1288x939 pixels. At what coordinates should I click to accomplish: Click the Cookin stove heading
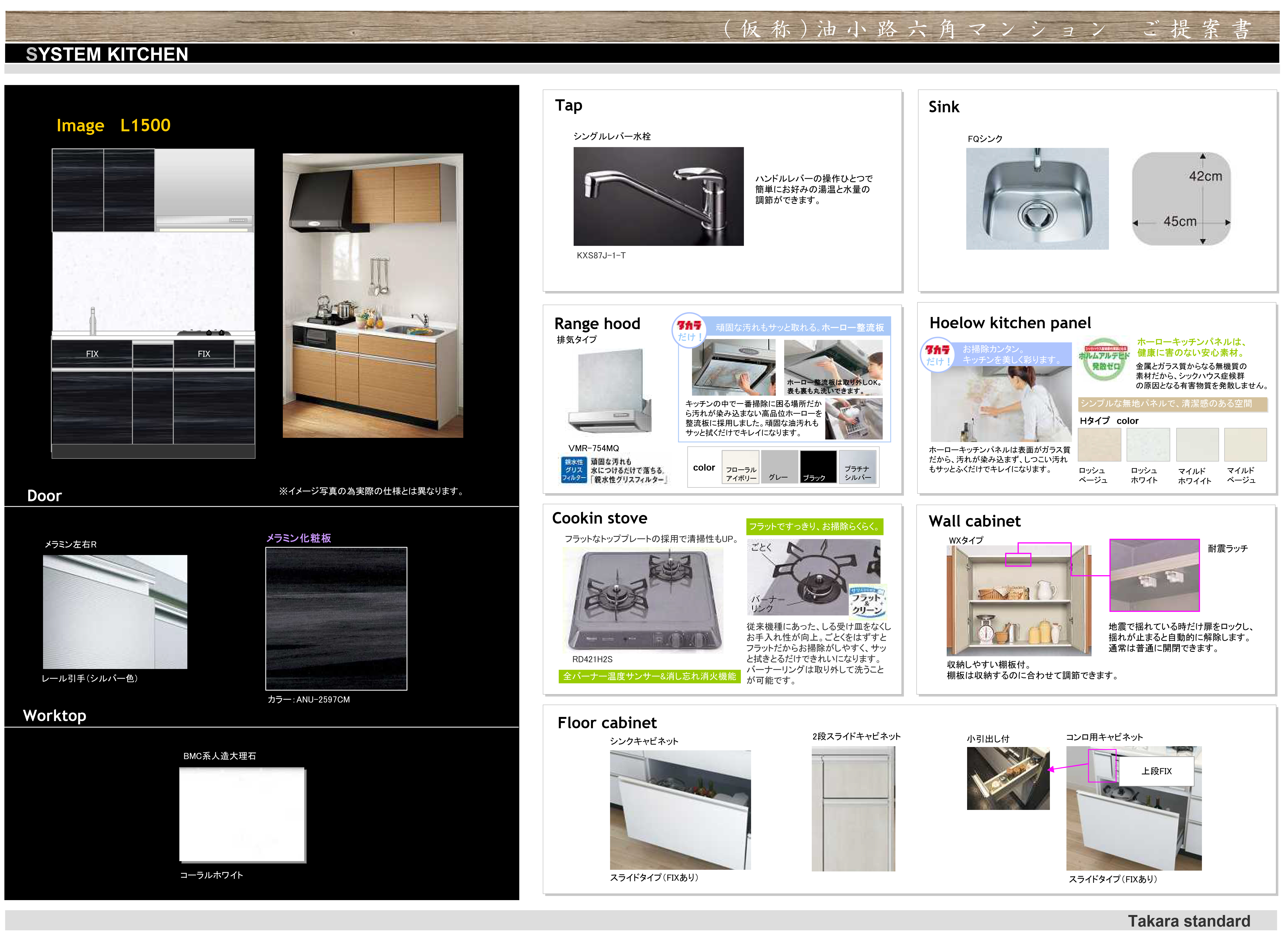(600, 518)
